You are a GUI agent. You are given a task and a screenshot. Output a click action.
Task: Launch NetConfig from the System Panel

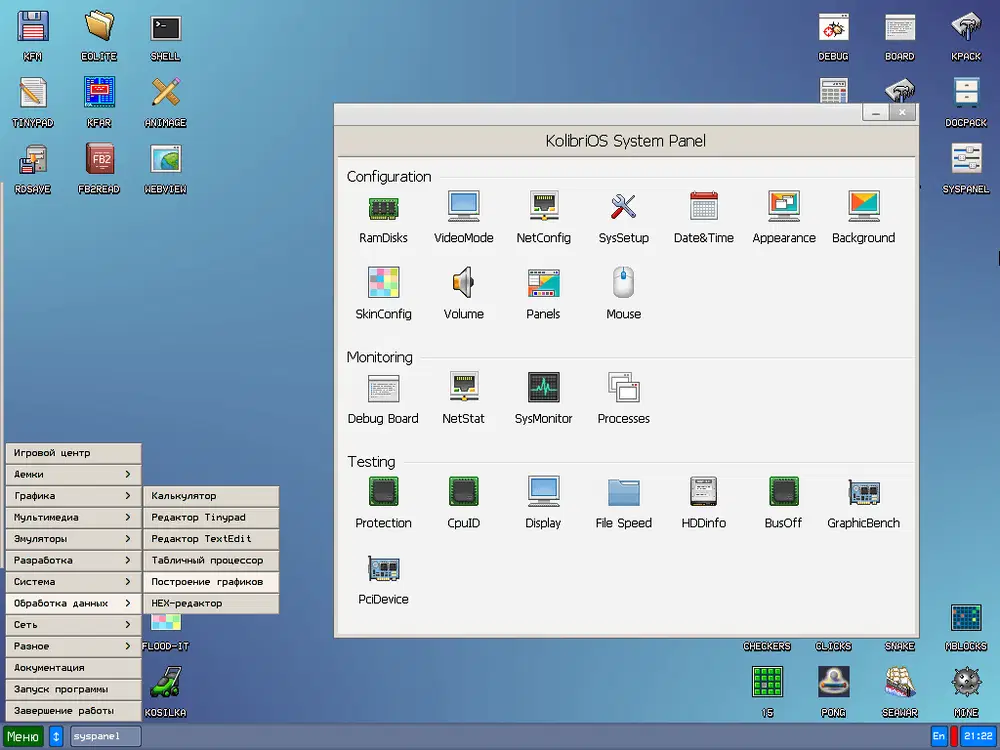543,208
